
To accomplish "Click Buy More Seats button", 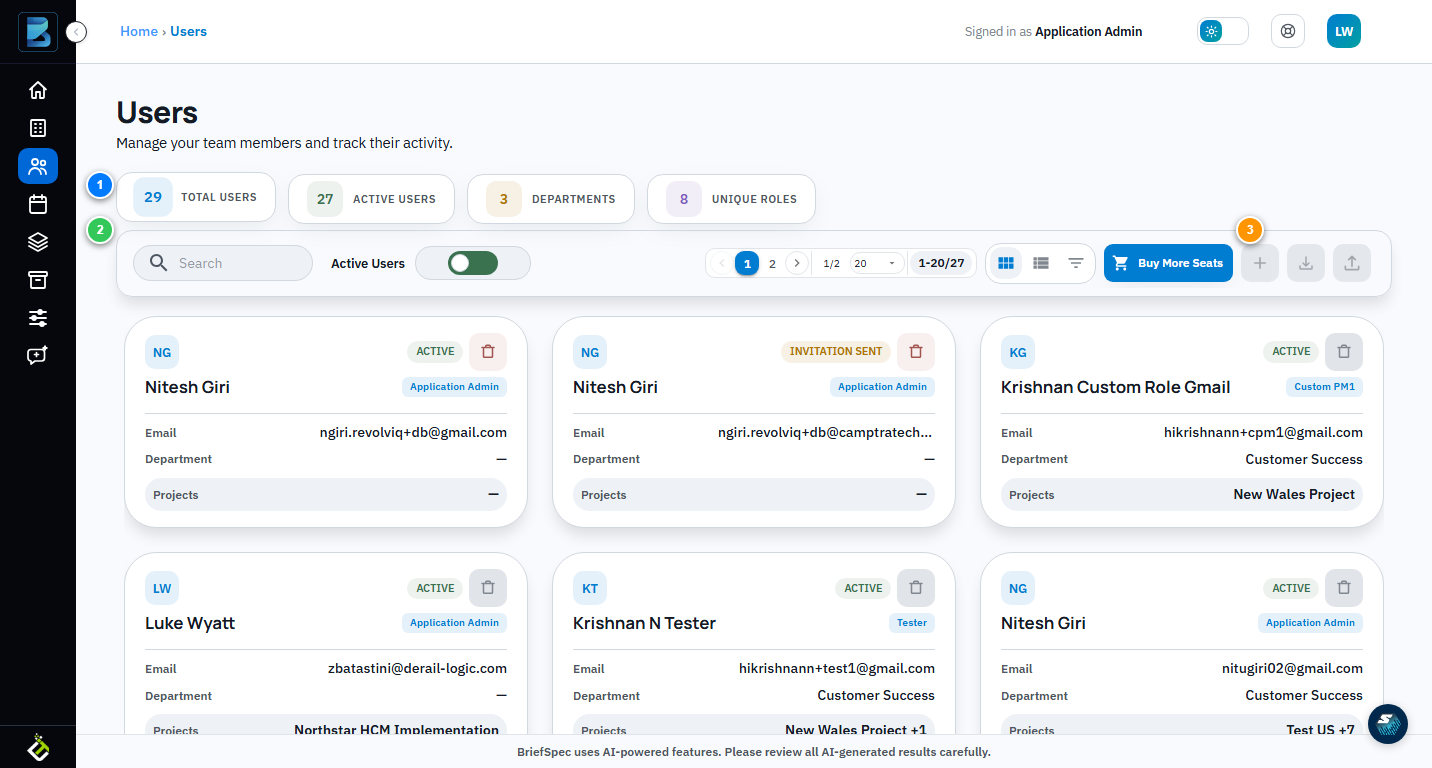I will coord(1168,263).
